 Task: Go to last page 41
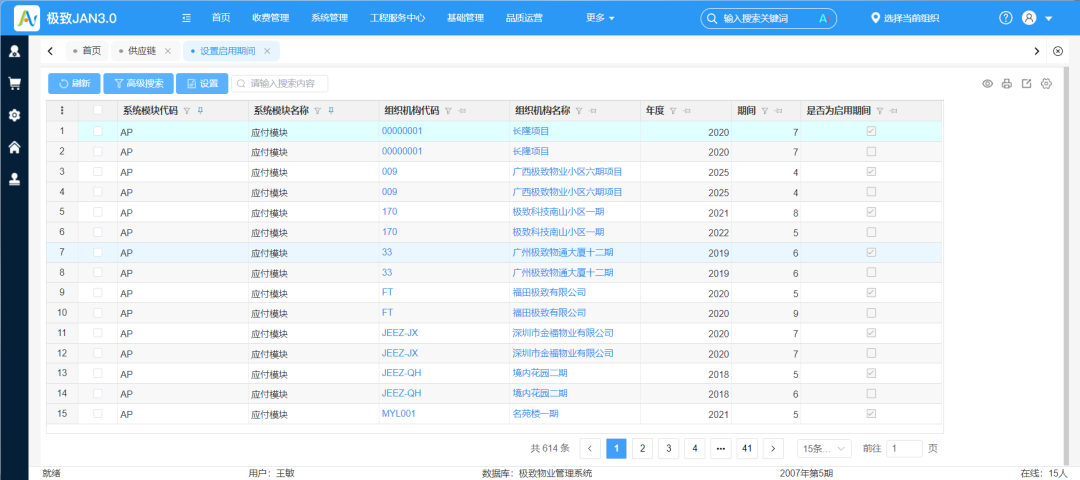click(x=747, y=448)
